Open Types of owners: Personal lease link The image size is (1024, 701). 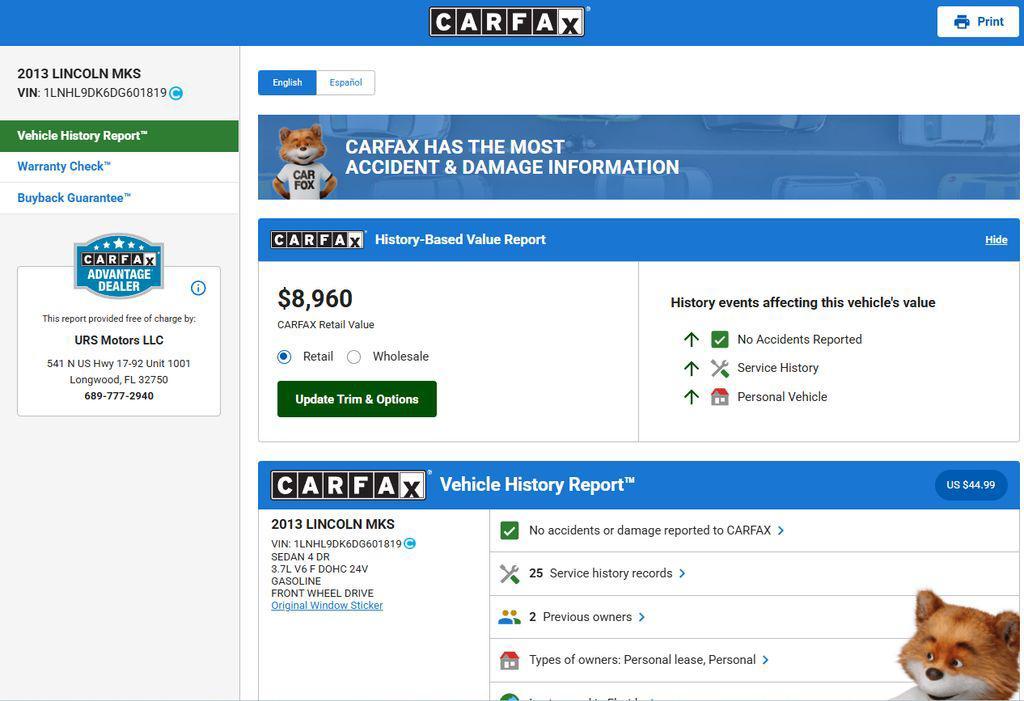[642, 660]
